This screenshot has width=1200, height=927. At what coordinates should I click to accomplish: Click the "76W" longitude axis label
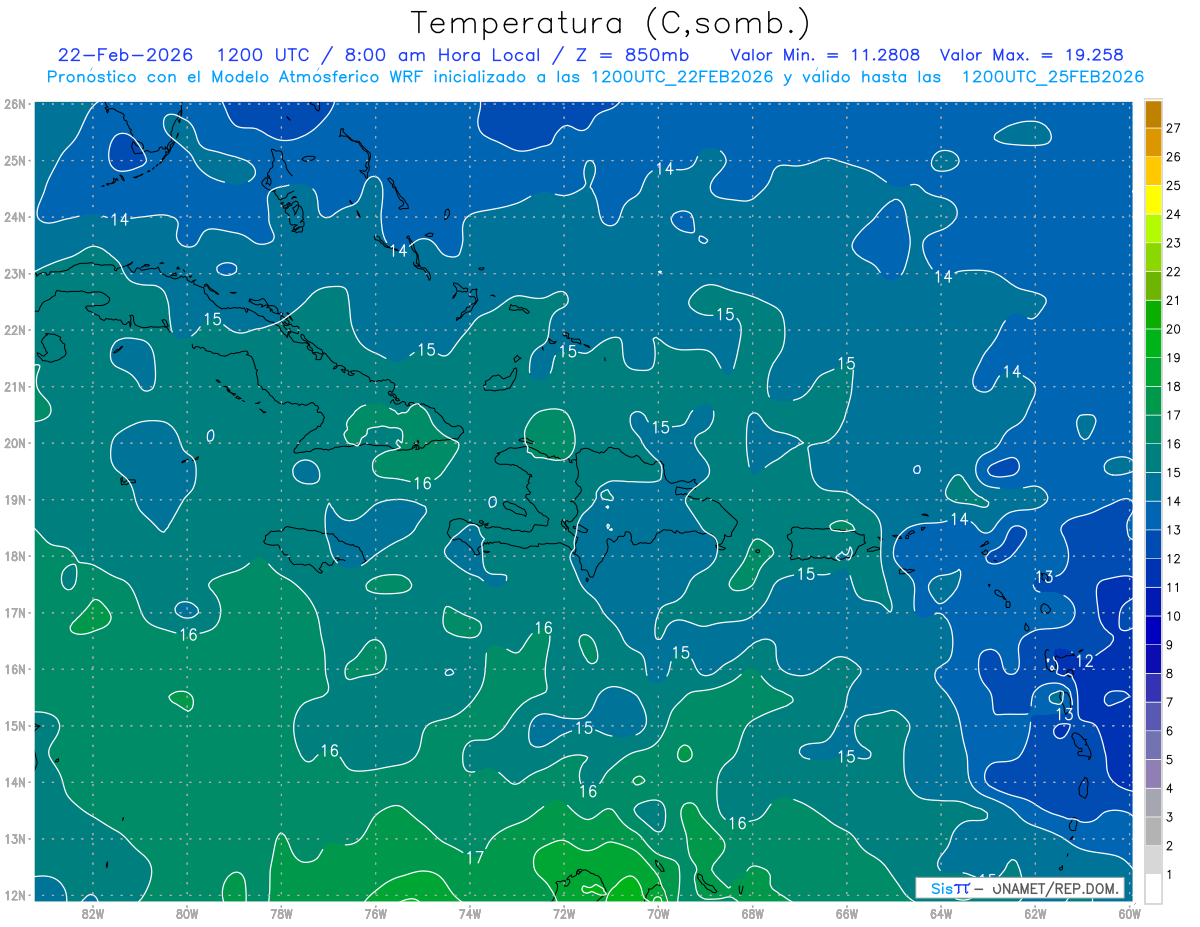(376, 912)
